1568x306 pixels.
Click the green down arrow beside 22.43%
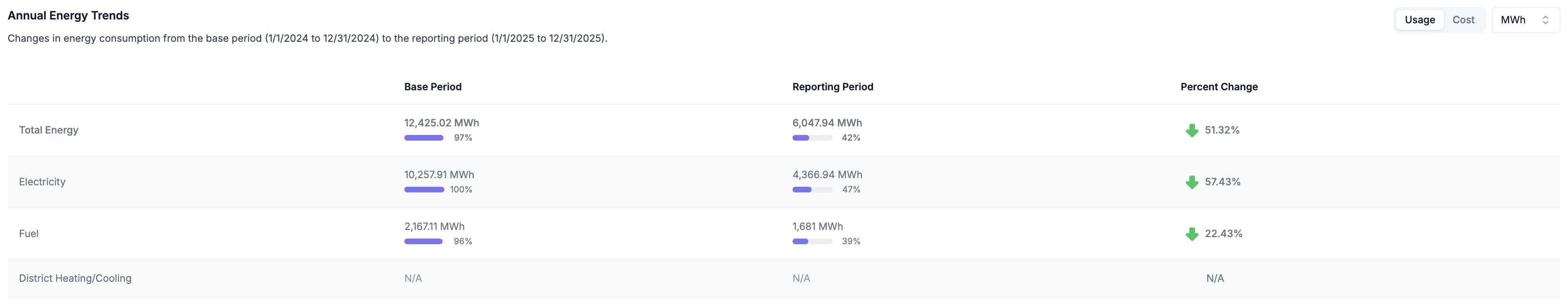[x=1191, y=234]
